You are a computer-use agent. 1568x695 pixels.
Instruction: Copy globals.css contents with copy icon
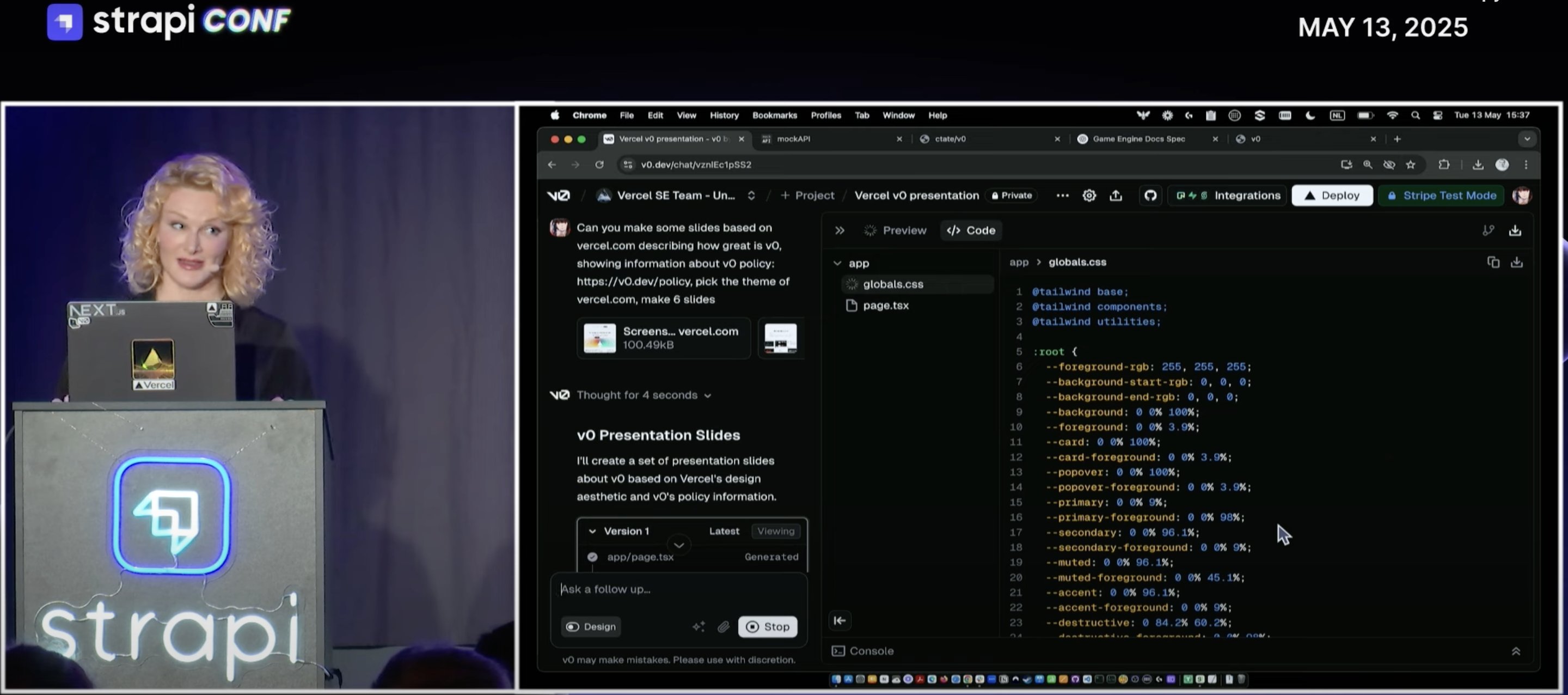coord(1493,262)
